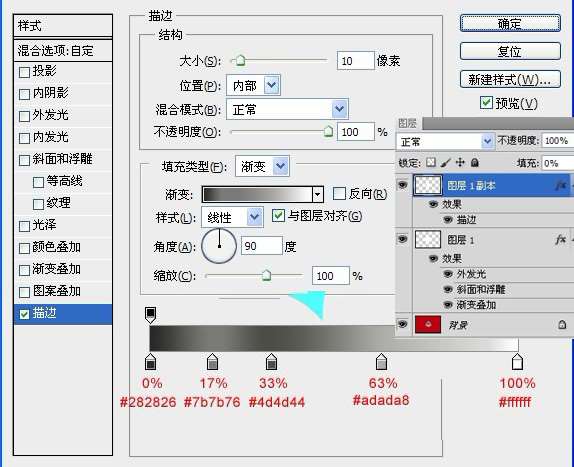Hide the 外发光 effect eye icon
The width and height of the screenshot is (574, 467).
[x=448, y=273]
